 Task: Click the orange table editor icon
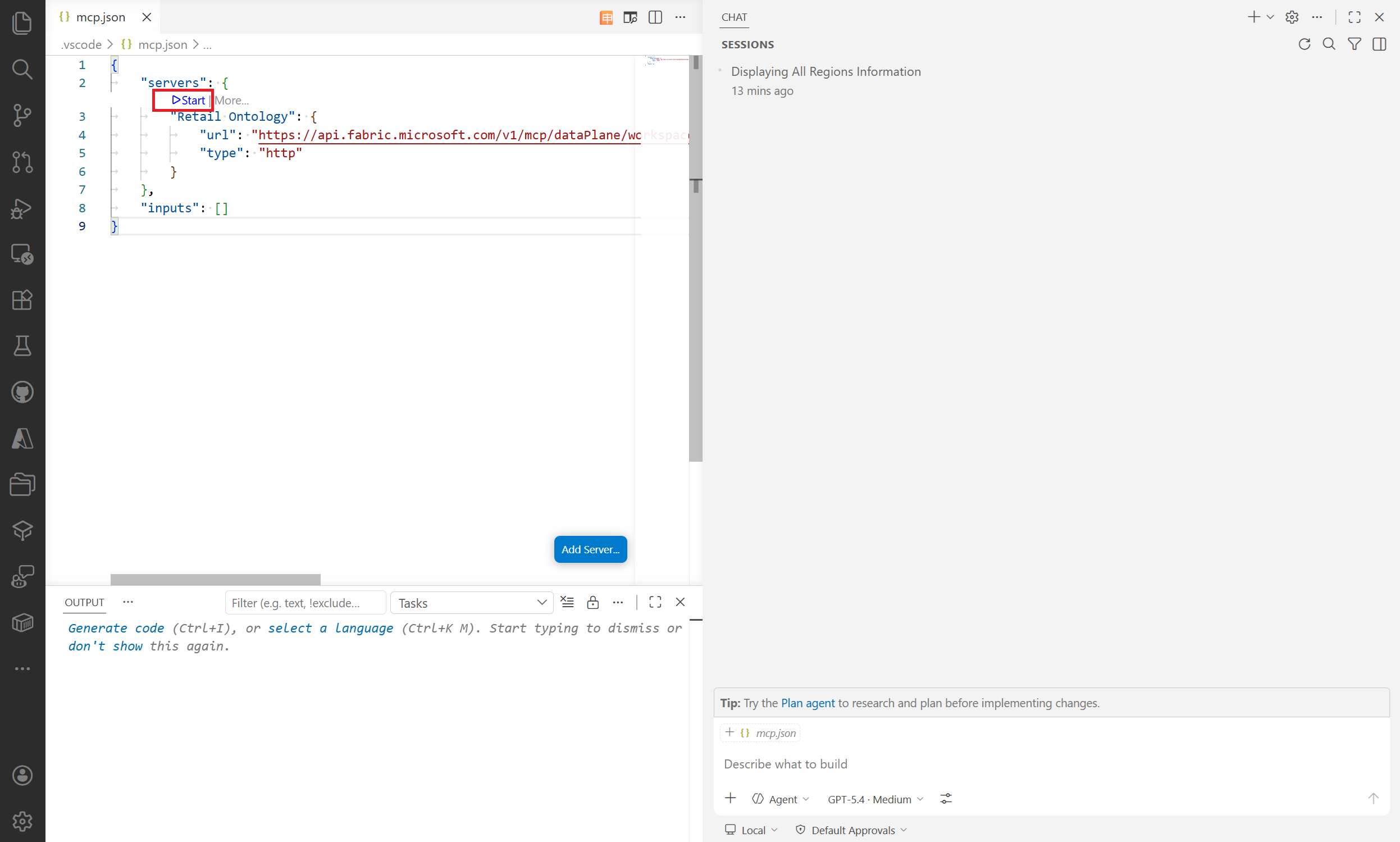[x=606, y=17]
